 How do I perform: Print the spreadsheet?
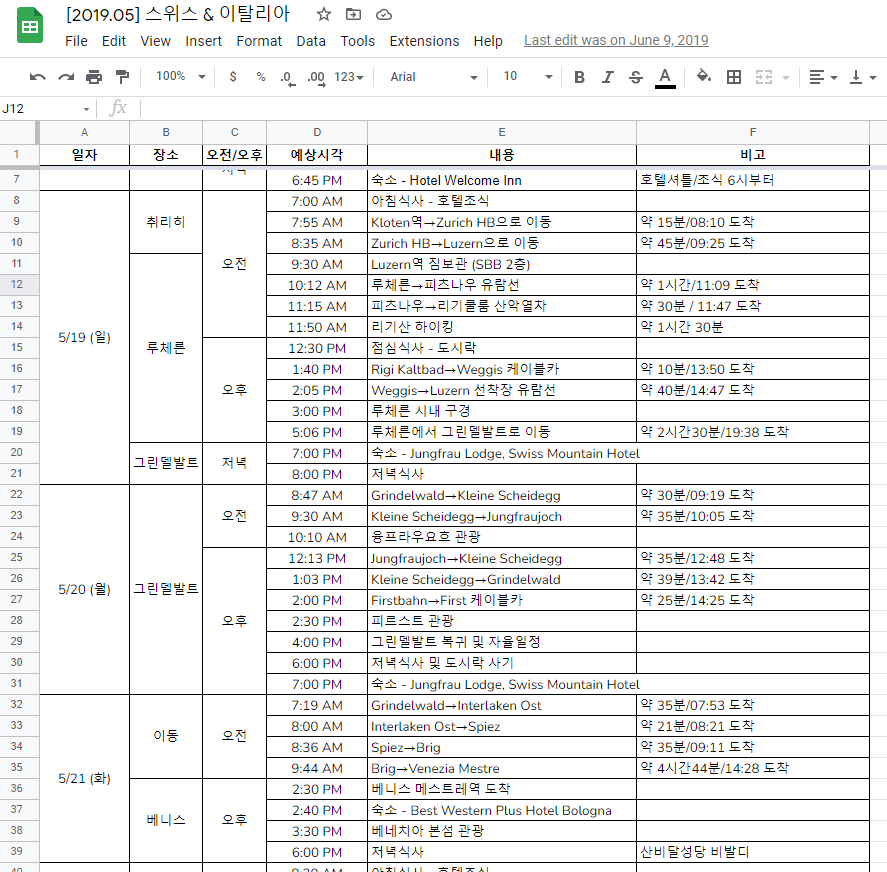coord(94,77)
